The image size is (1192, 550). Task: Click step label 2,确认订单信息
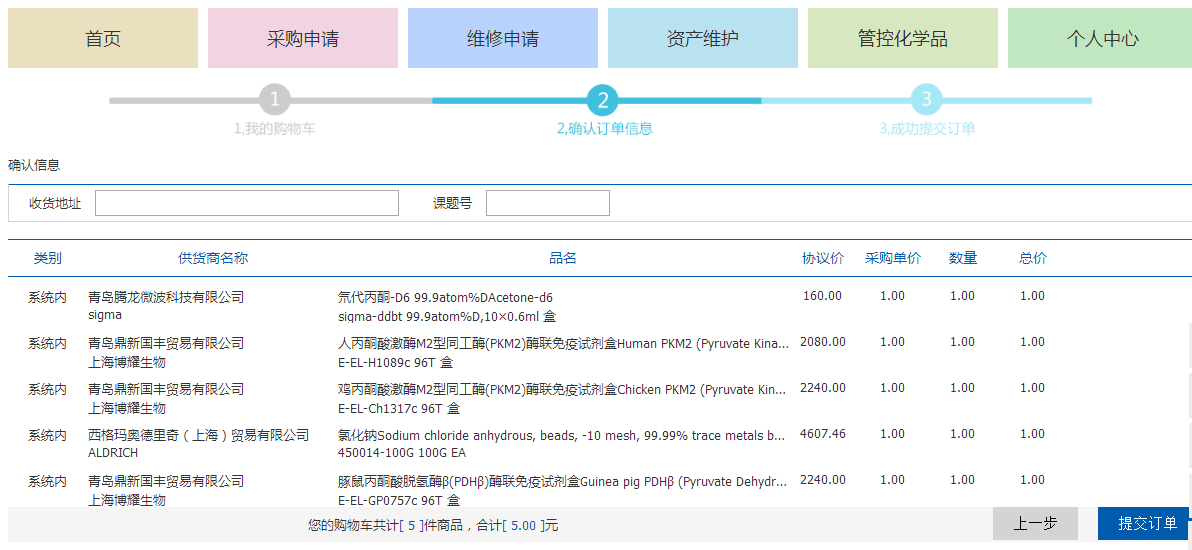(x=604, y=129)
